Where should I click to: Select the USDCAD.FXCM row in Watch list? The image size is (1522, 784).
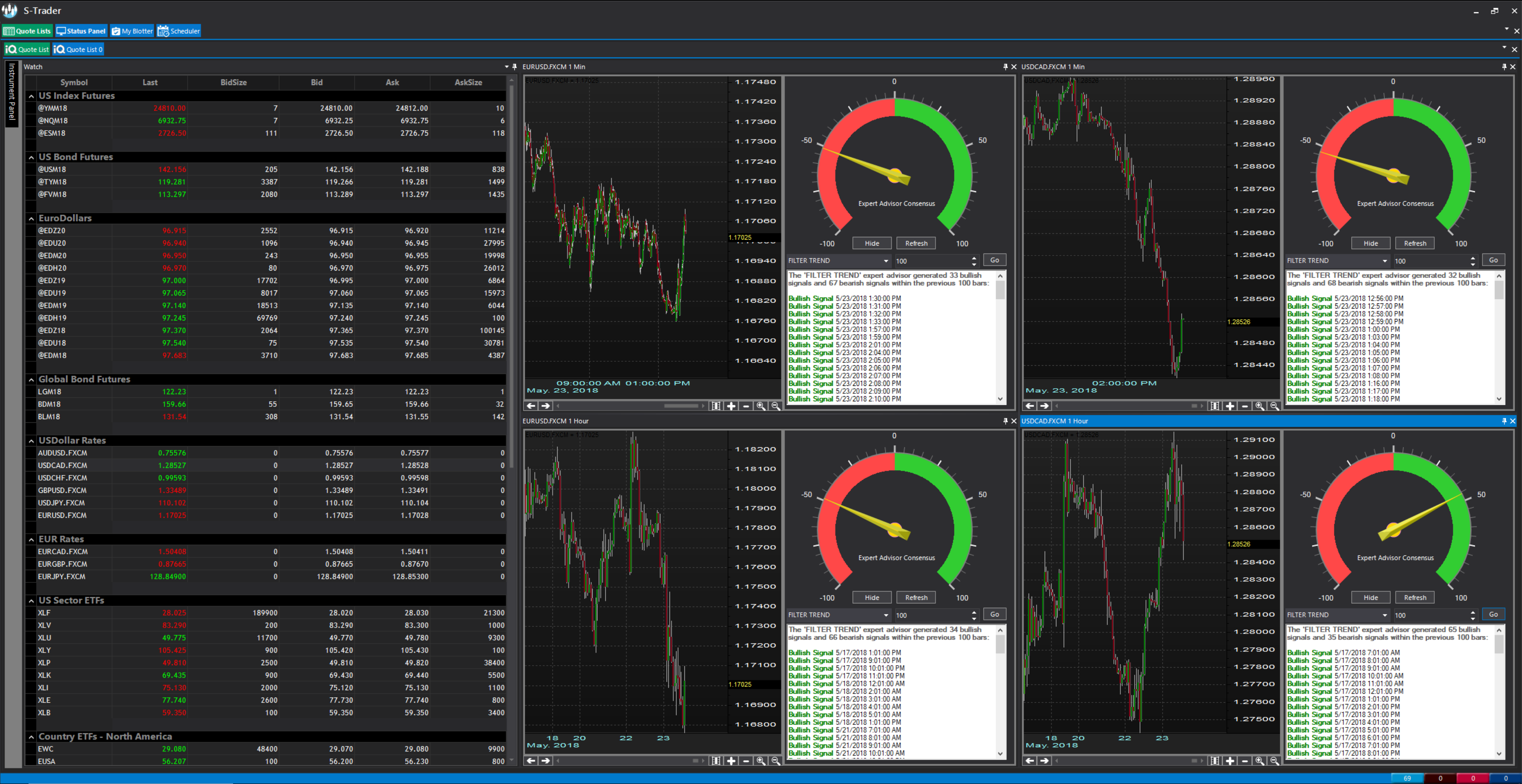(x=63, y=465)
